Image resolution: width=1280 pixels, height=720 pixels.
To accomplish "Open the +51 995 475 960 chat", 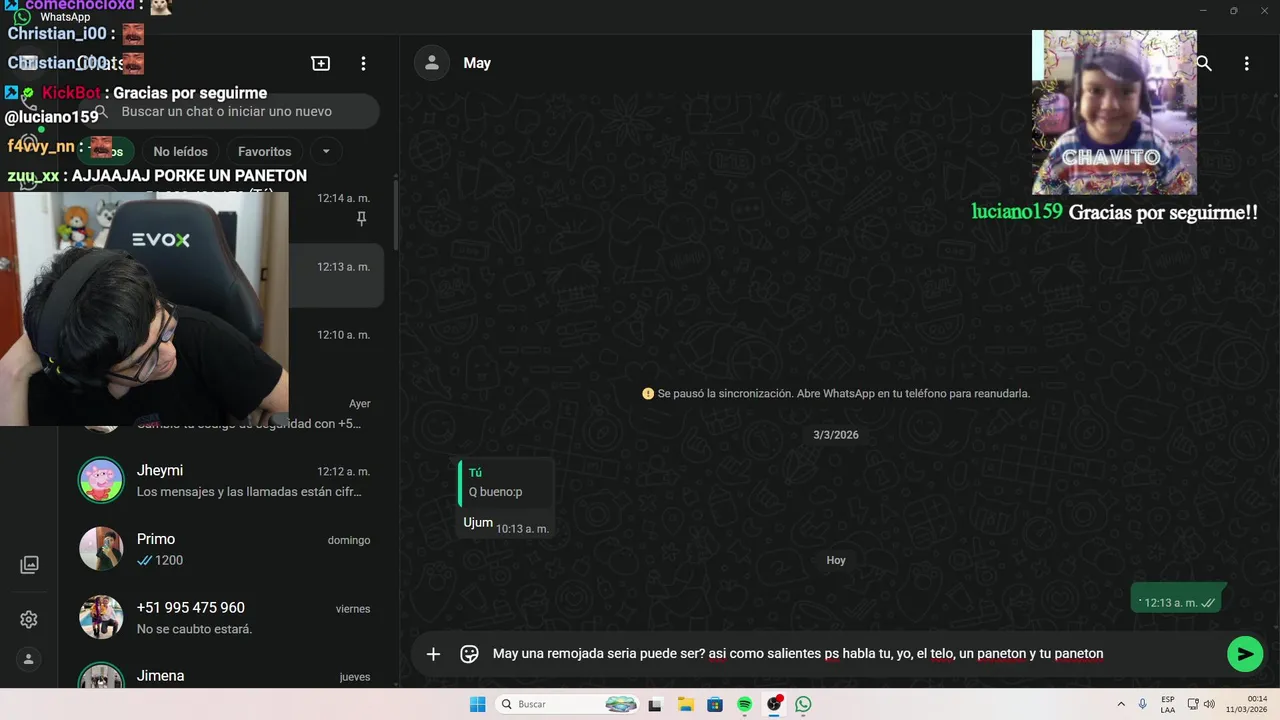I will (x=224, y=618).
